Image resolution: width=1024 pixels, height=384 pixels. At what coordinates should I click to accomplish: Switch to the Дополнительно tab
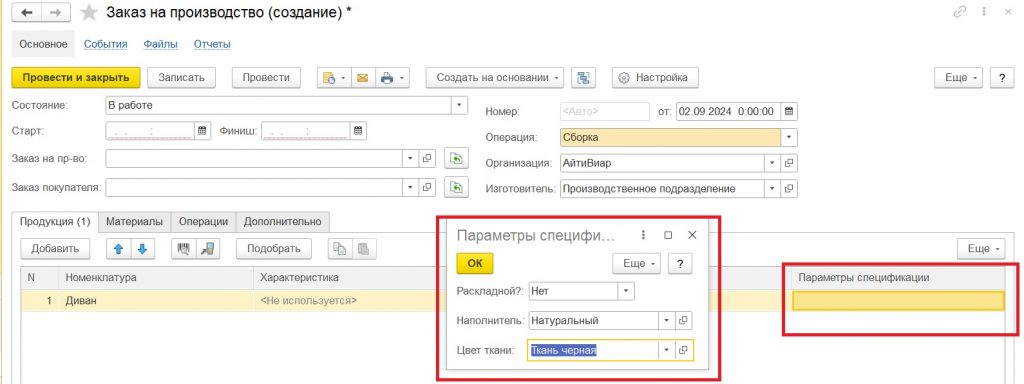(x=283, y=221)
